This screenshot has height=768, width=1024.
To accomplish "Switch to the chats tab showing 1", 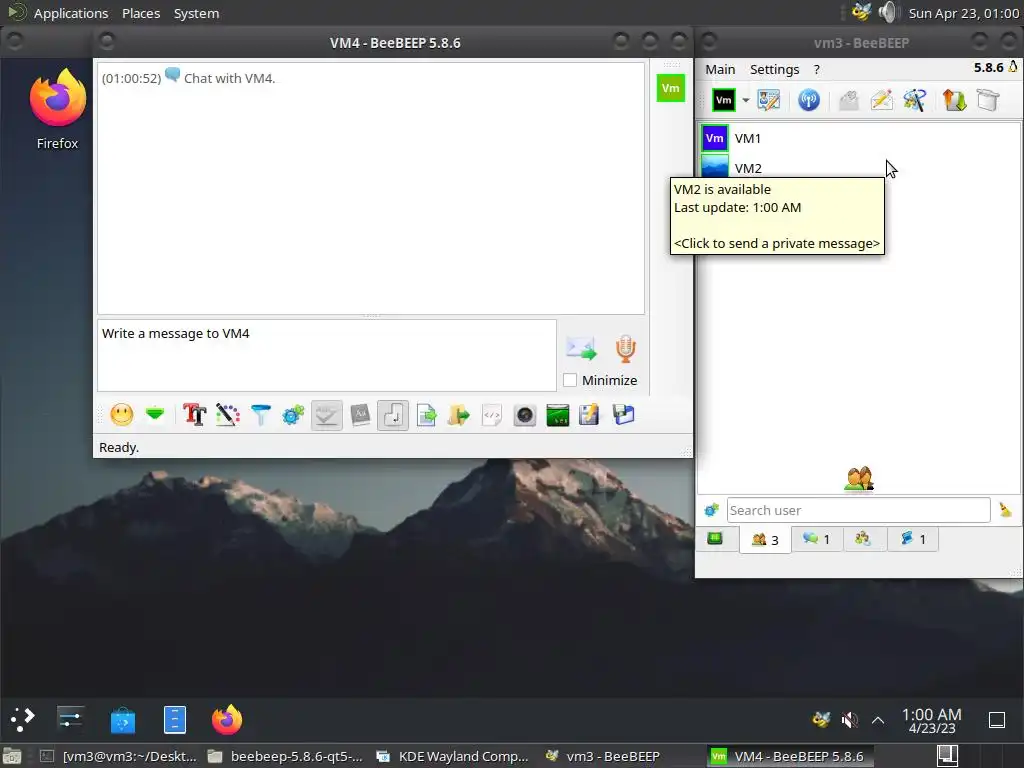I will (x=817, y=539).
